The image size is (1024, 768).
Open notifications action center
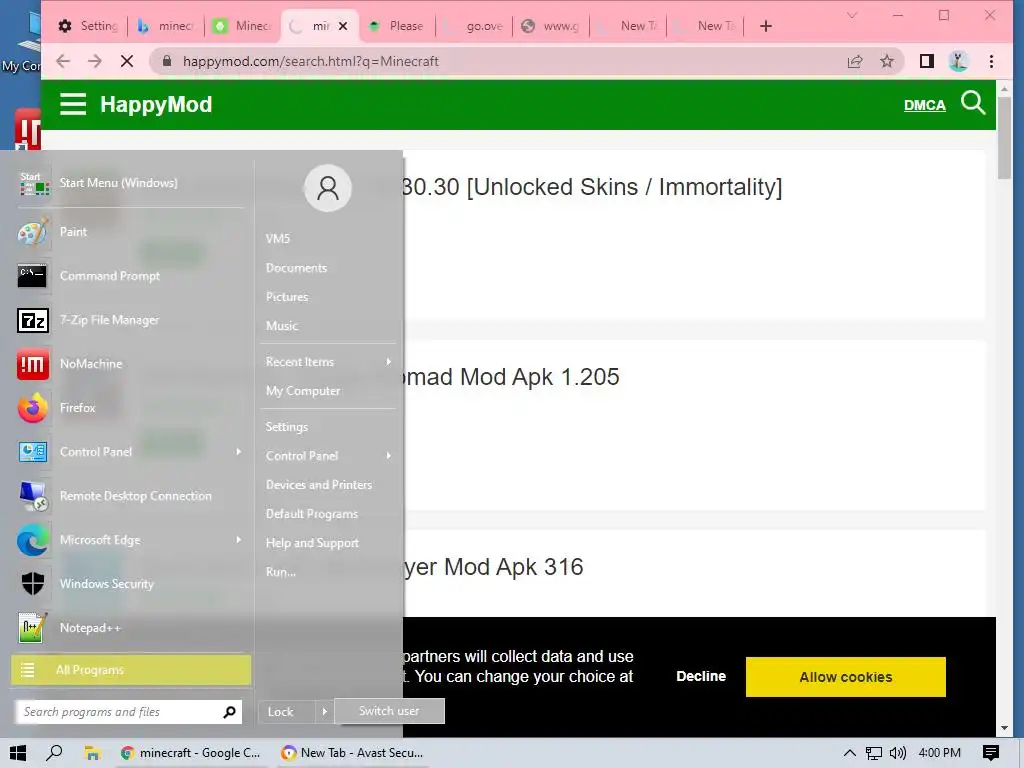991,753
